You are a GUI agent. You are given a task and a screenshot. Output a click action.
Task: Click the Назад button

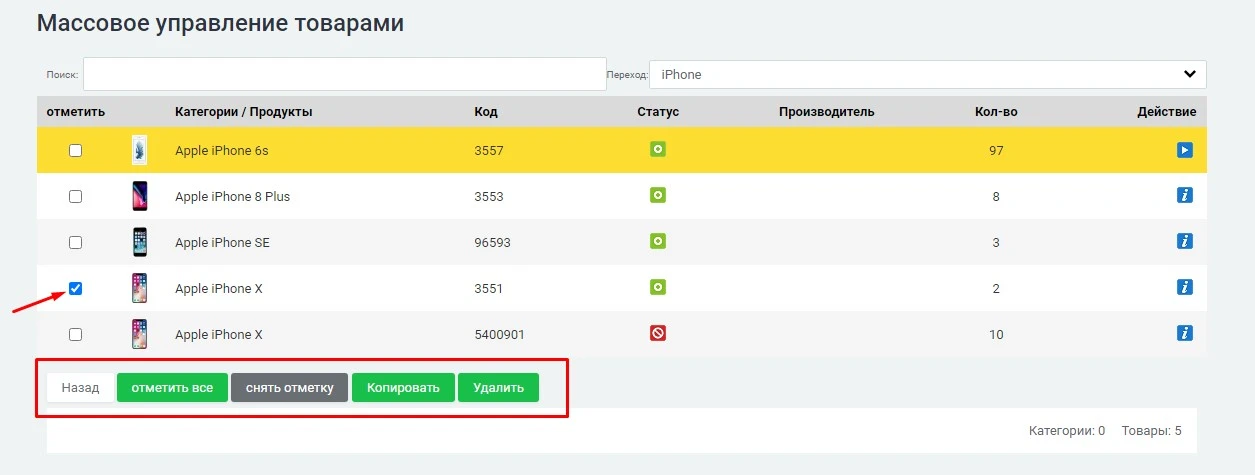(80, 387)
